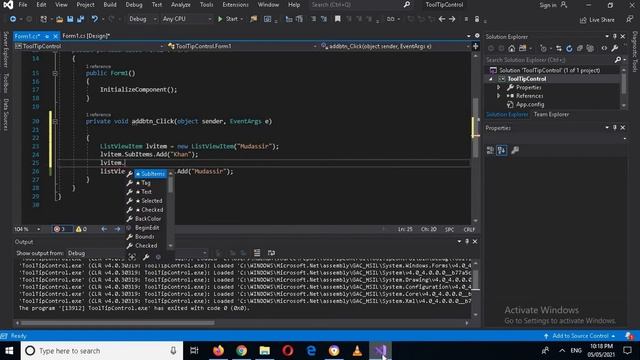The width and height of the screenshot is (640, 360).
Task: Click the Navigate Backward circular arrow icon
Action: pos(13,19)
